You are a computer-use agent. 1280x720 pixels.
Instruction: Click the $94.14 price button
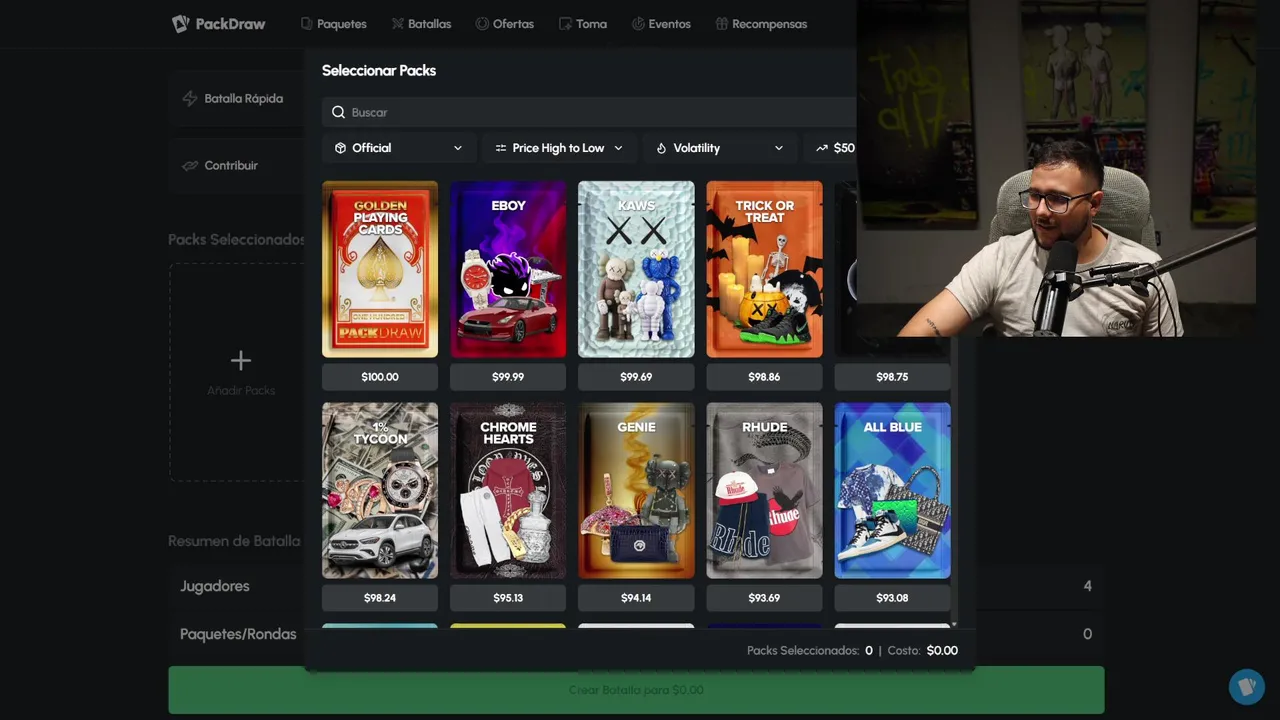(x=636, y=598)
